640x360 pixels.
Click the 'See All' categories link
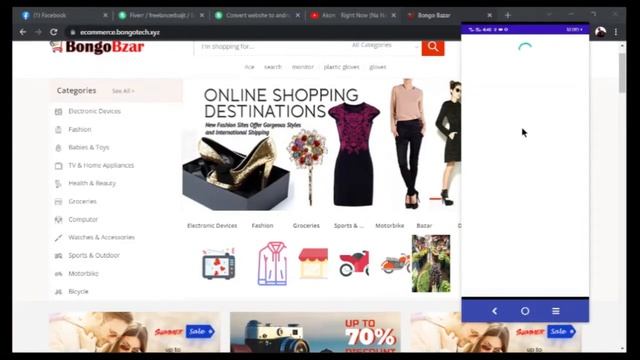(123, 91)
